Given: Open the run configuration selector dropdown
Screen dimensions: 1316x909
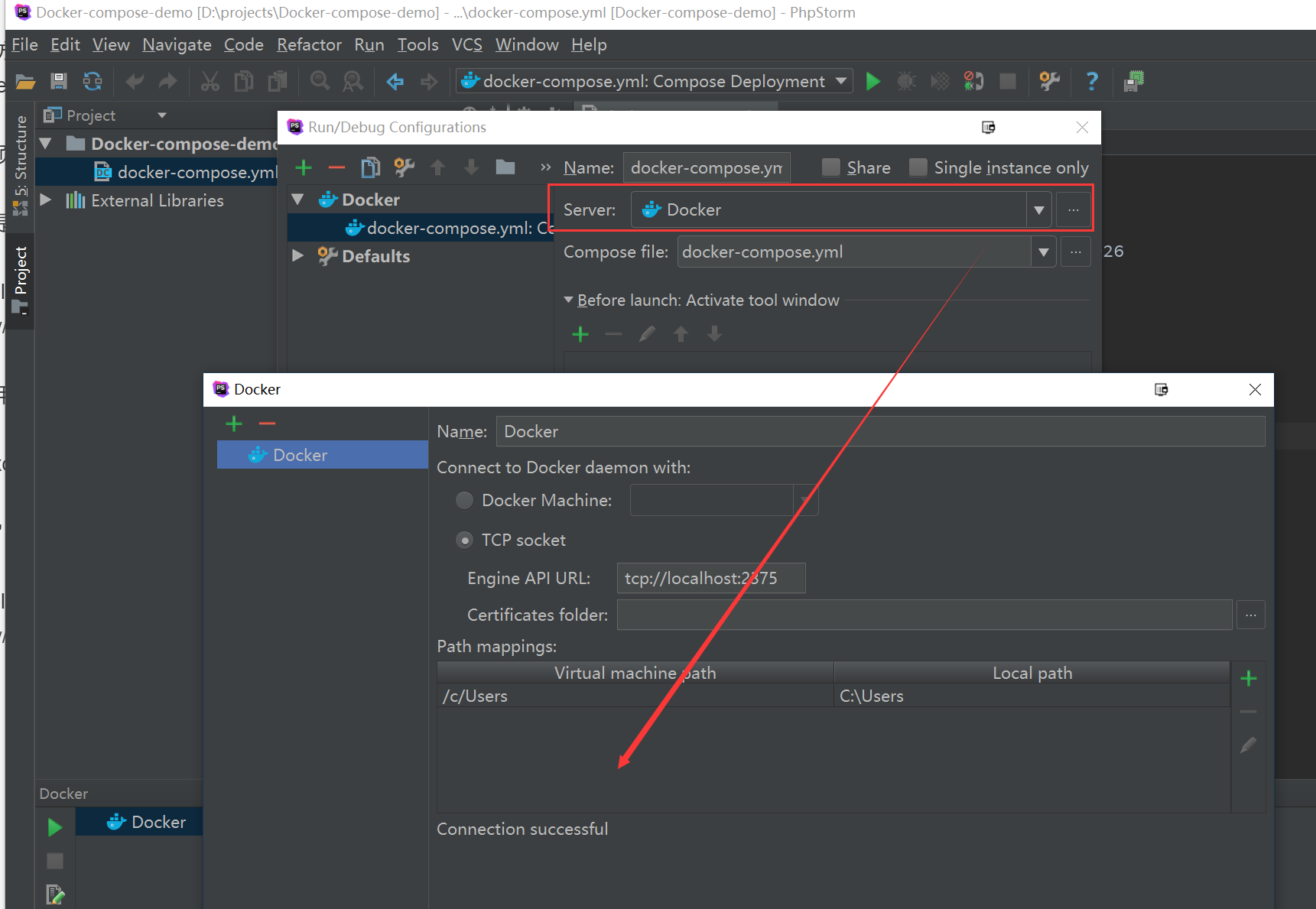Looking at the screenshot, I should (x=840, y=81).
